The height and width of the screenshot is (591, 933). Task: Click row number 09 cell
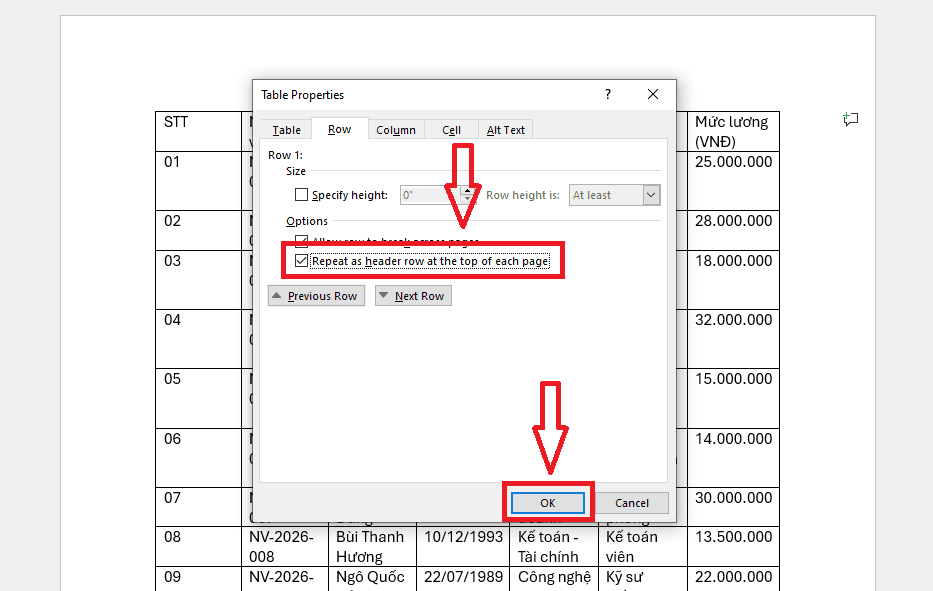[198, 579]
